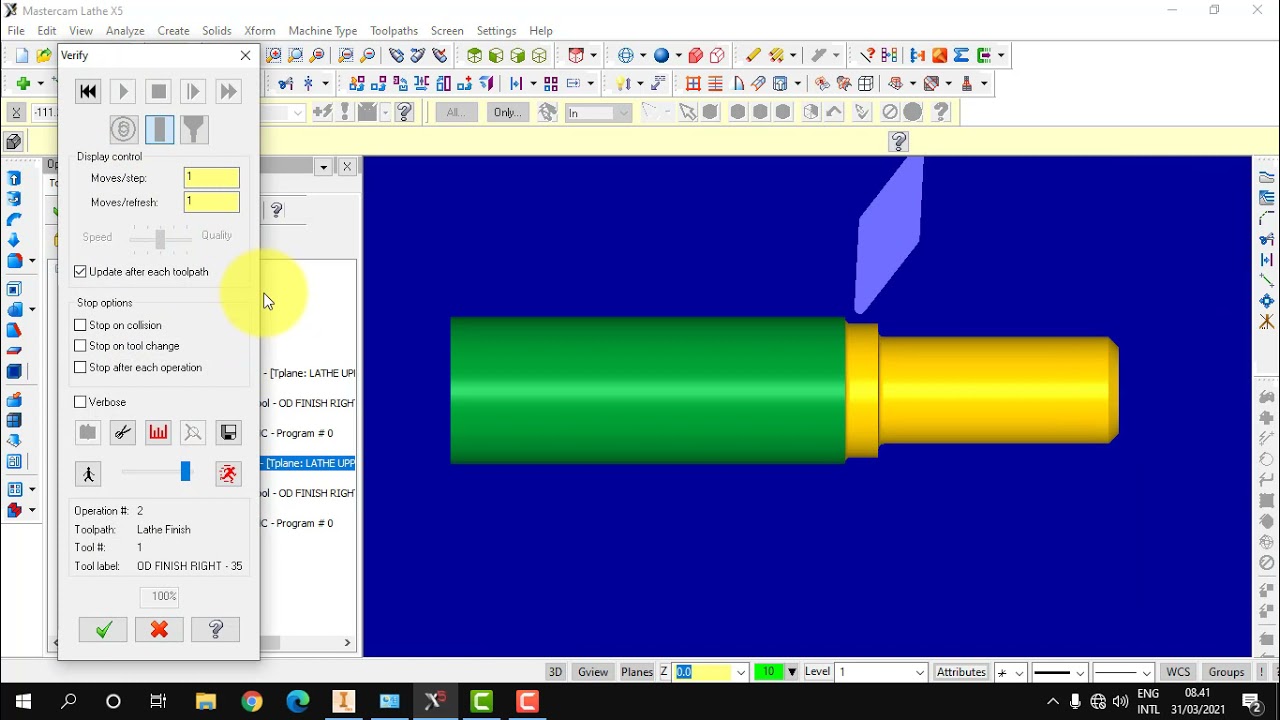The width and height of the screenshot is (1280, 720).
Task: Open Google Chrome from taskbar
Action: pyautogui.click(x=250, y=701)
